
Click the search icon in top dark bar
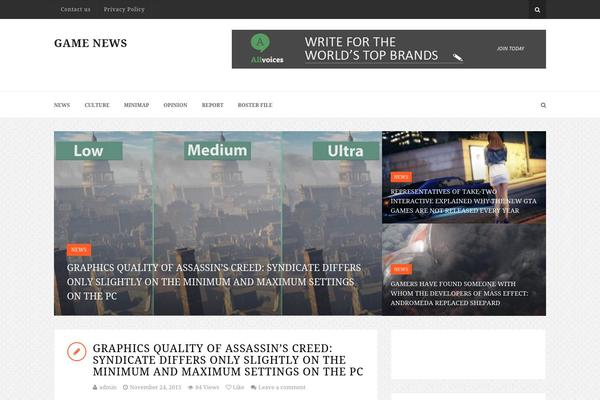[x=537, y=10]
